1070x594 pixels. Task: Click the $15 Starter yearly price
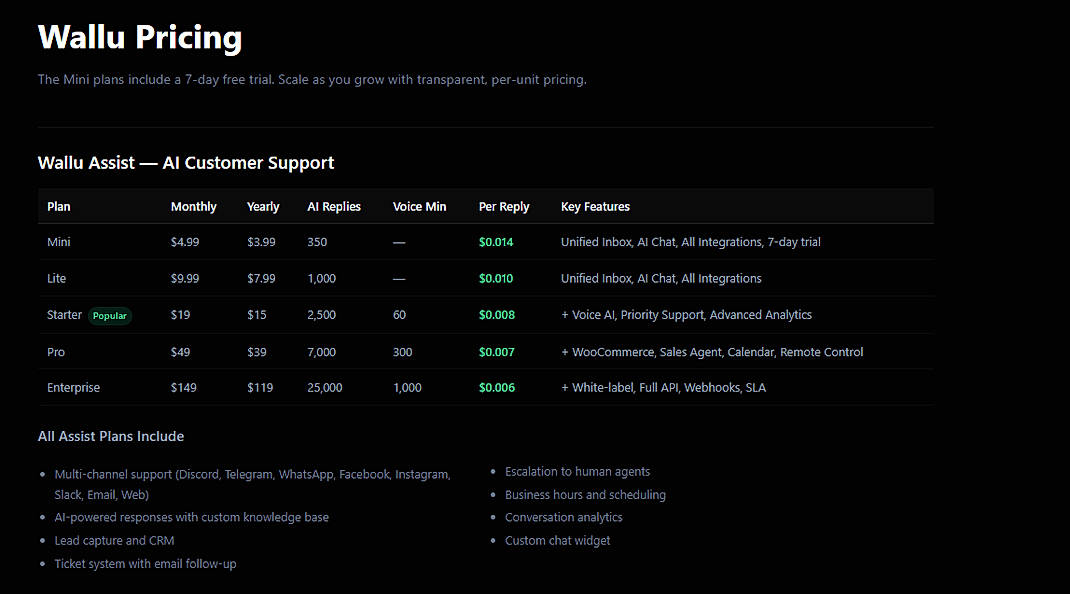(x=257, y=315)
